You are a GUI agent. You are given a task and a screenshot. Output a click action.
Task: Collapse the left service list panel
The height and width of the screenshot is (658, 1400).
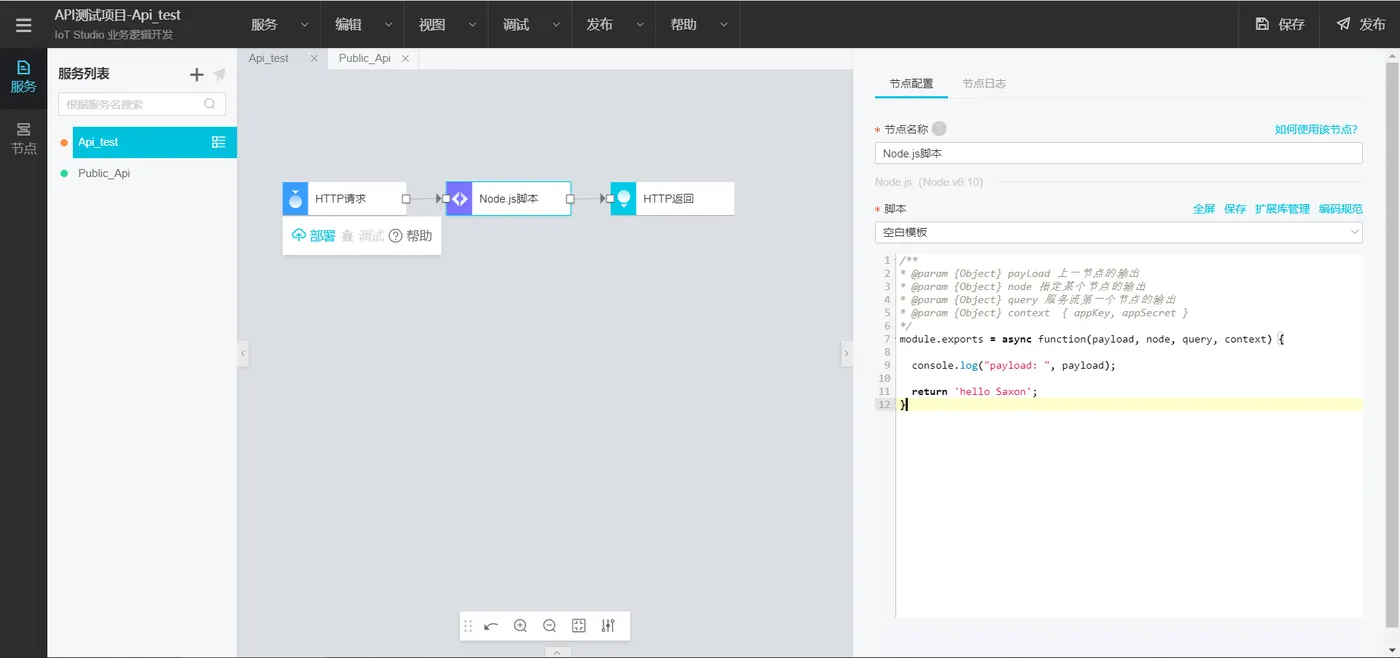(x=243, y=353)
